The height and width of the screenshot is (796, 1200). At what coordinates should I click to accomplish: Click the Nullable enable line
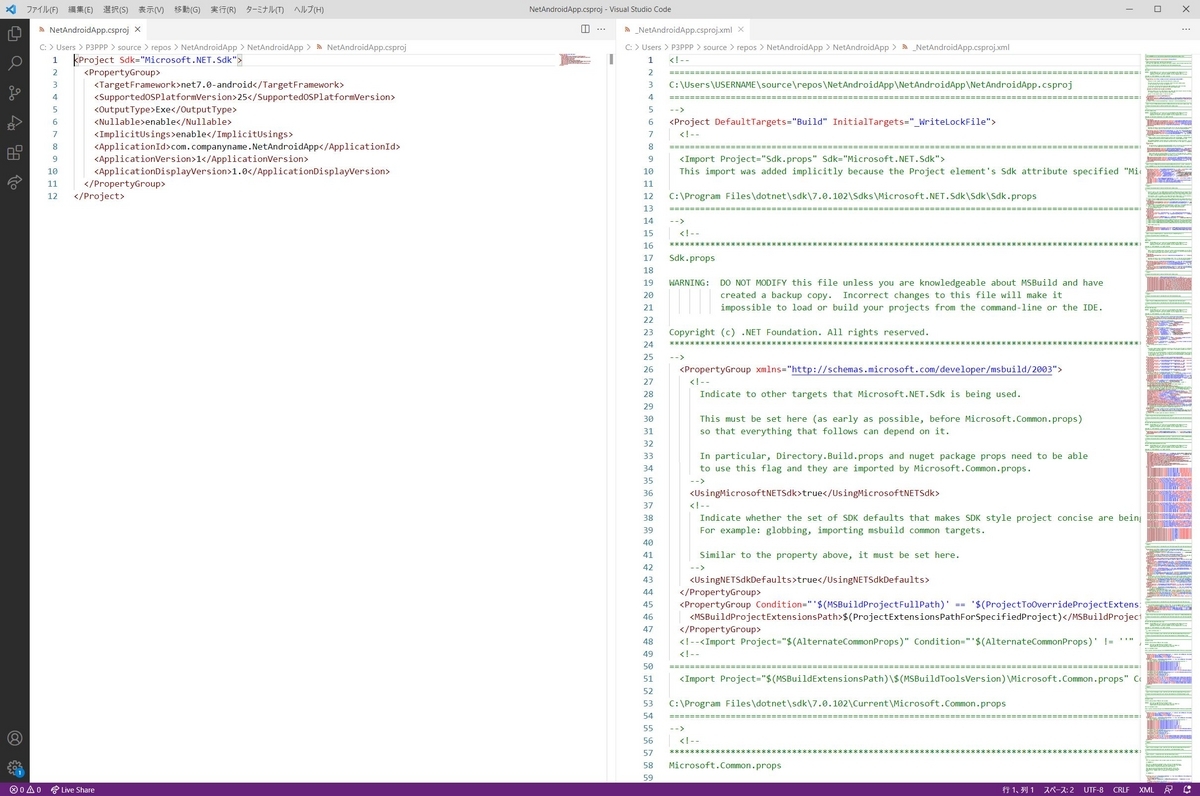pyautogui.click(x=163, y=122)
